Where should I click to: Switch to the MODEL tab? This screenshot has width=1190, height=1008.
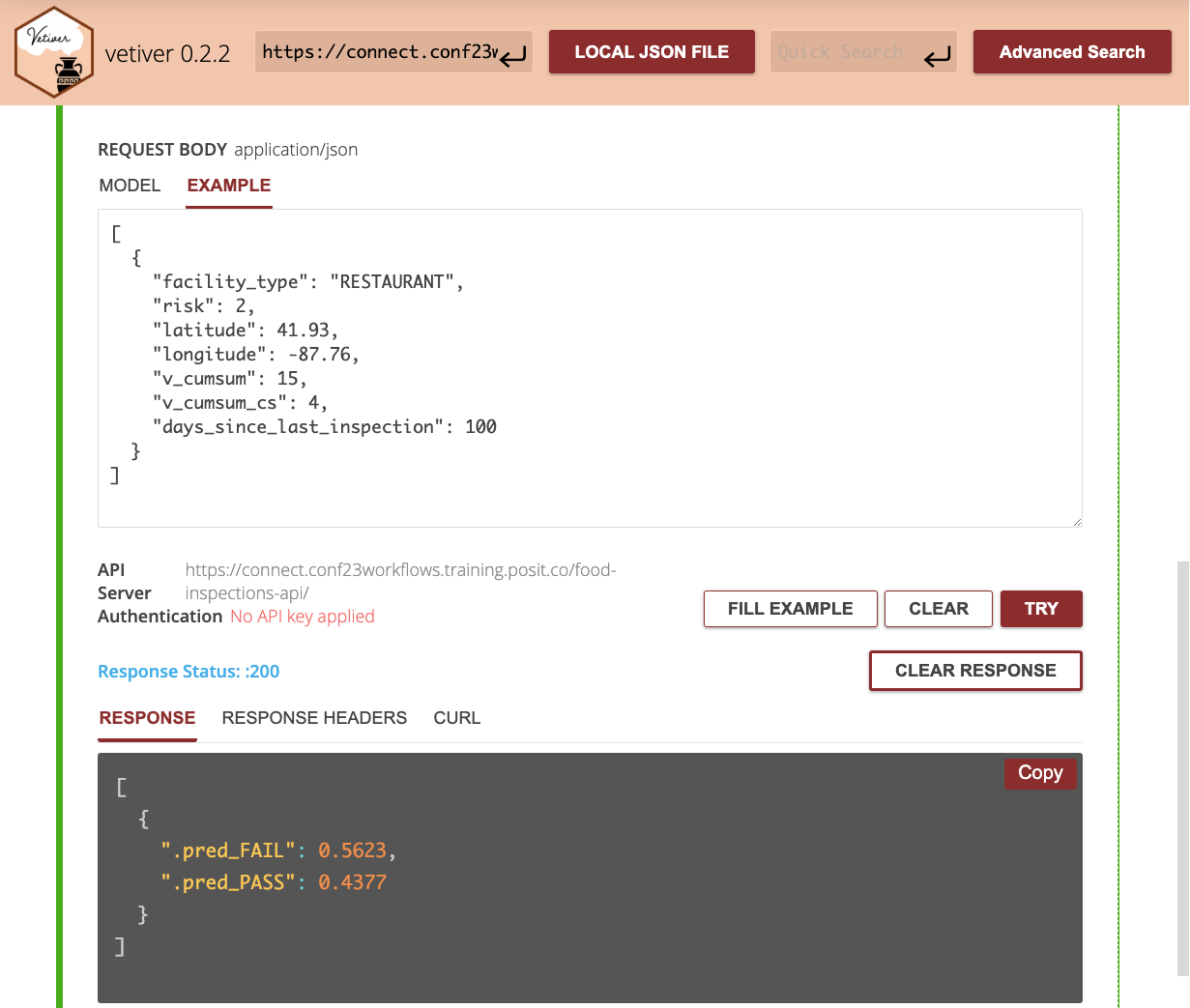pyautogui.click(x=130, y=186)
